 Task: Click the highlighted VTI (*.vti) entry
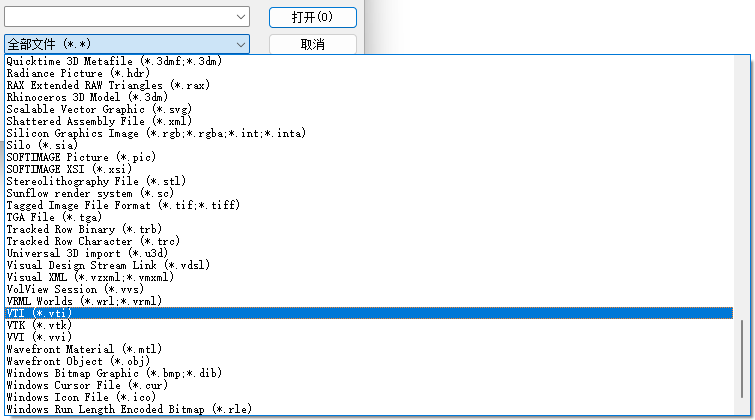369,313
